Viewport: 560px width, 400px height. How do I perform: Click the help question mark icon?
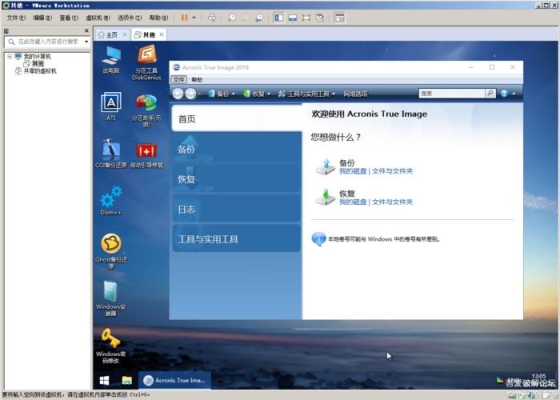504,94
